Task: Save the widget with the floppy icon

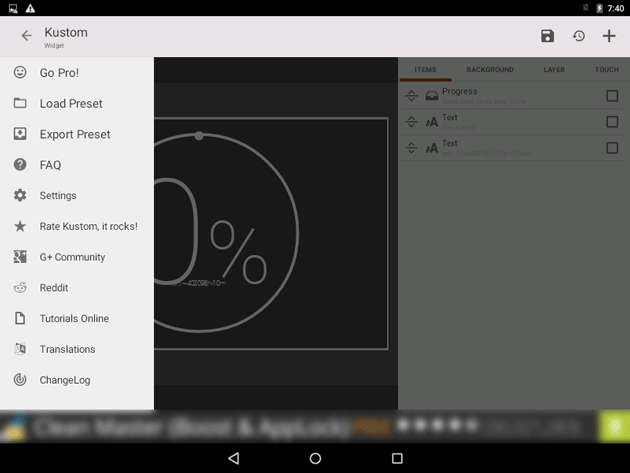Action: [x=547, y=36]
